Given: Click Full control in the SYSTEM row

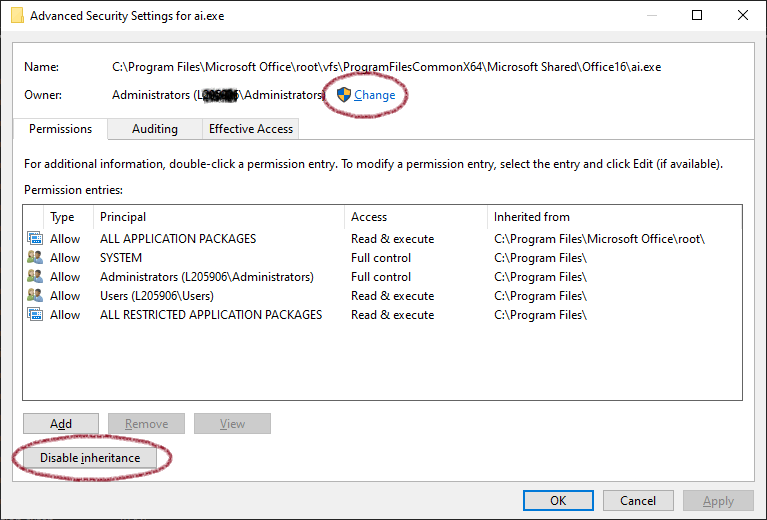Looking at the screenshot, I should (x=381, y=258).
